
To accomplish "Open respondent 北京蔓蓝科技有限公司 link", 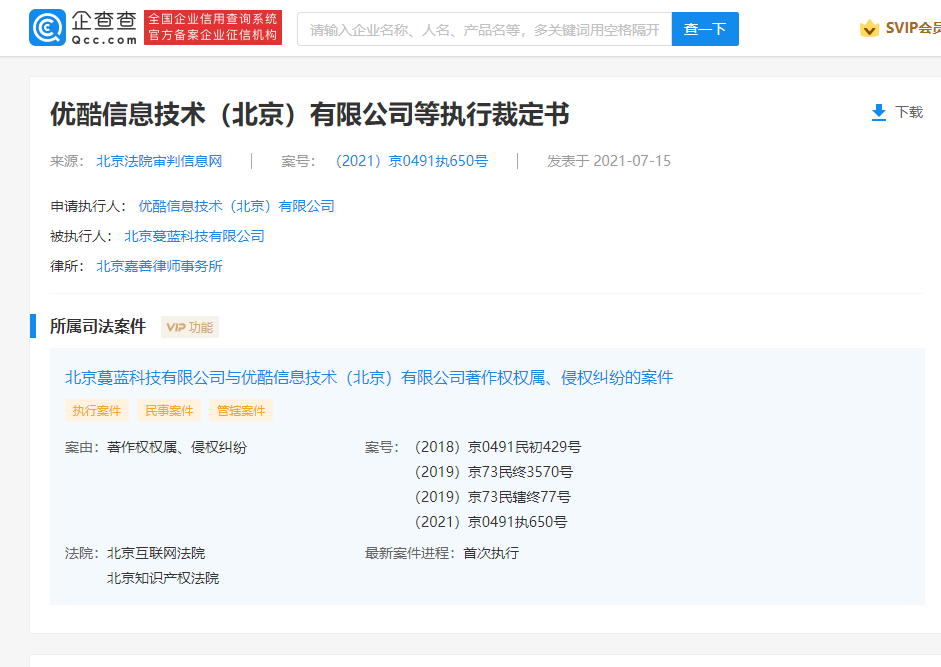I will pyautogui.click(x=194, y=236).
